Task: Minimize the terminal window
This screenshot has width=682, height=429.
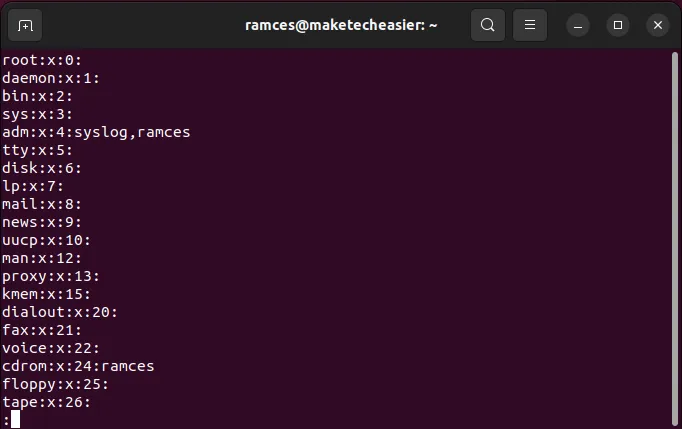Action: tap(578, 26)
